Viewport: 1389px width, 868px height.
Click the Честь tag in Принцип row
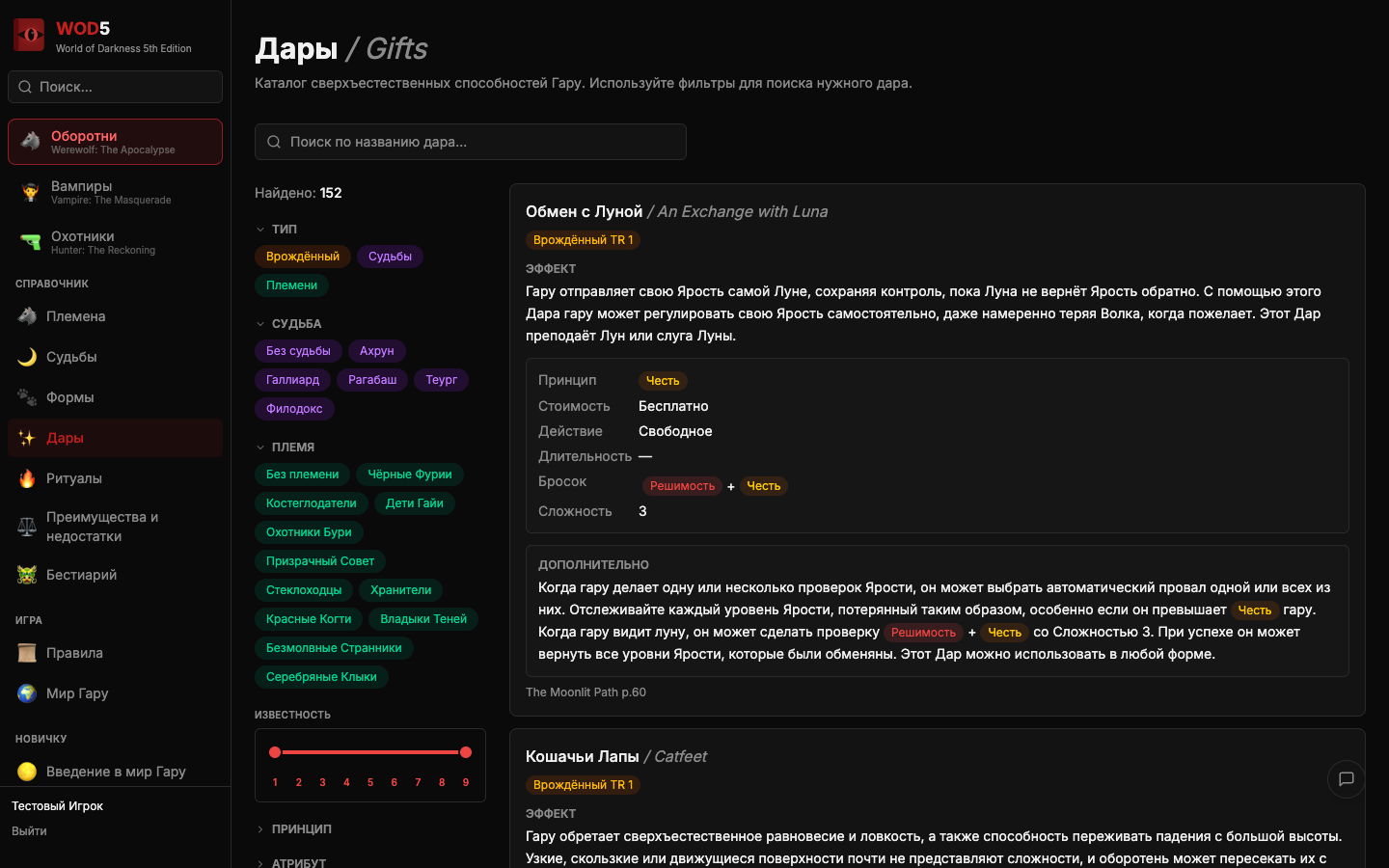pos(663,381)
